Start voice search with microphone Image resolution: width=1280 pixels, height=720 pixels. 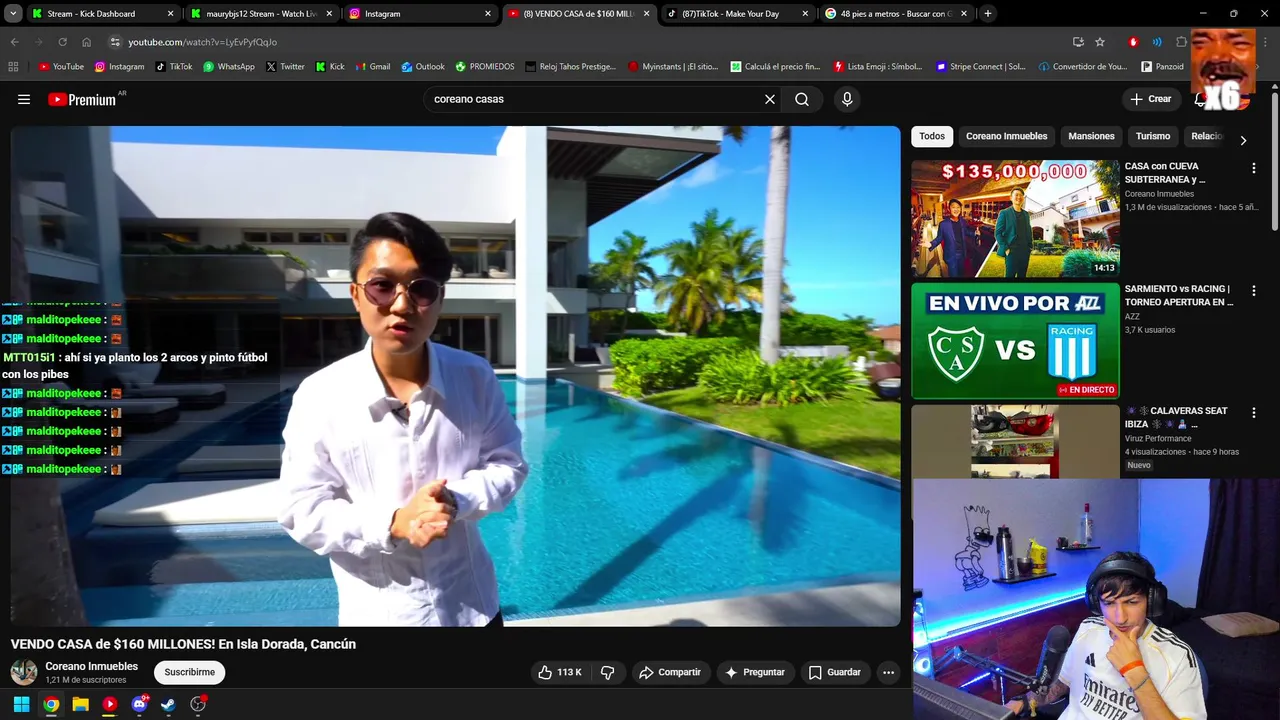(847, 99)
